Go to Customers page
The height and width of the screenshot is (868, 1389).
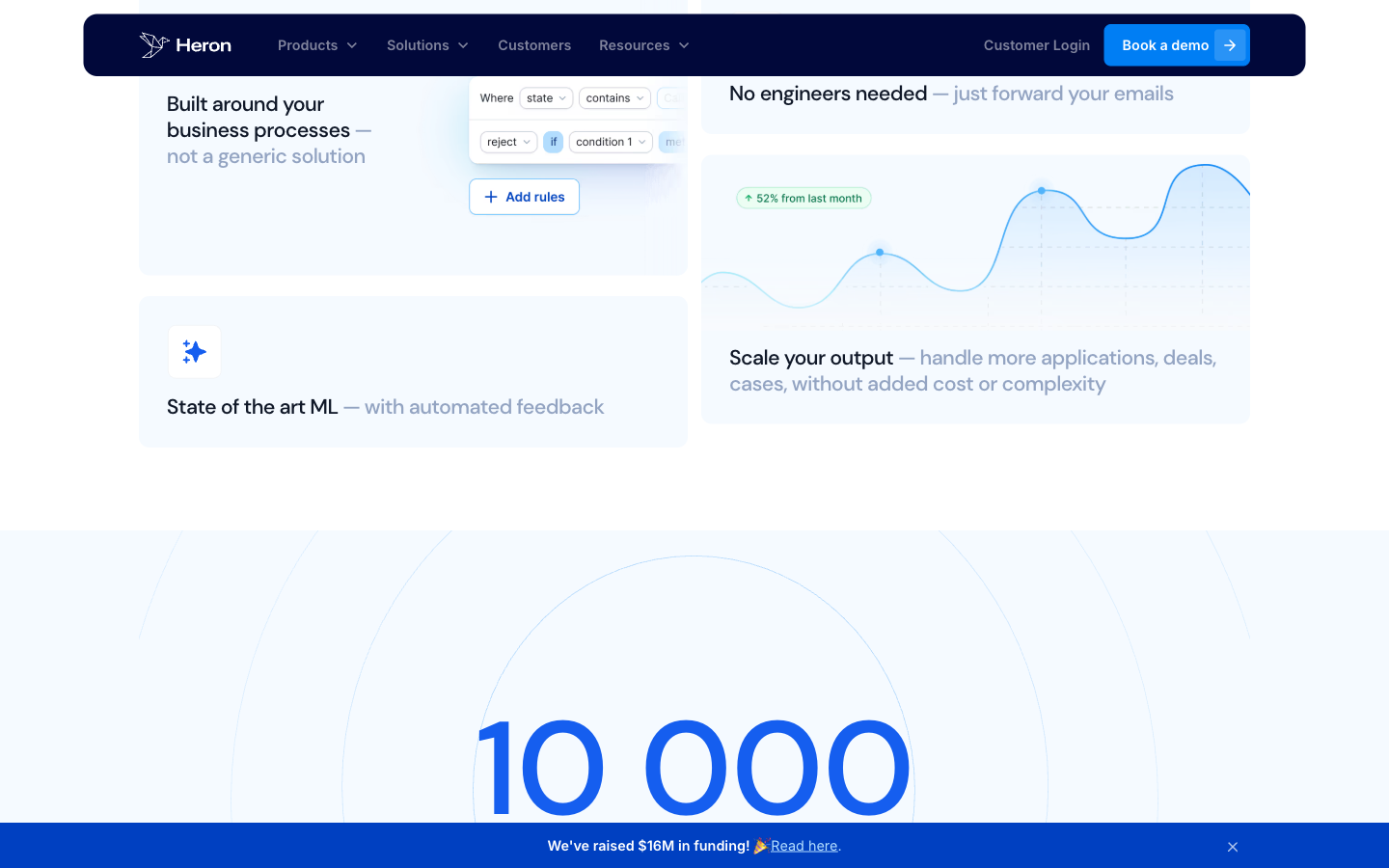[x=534, y=45]
